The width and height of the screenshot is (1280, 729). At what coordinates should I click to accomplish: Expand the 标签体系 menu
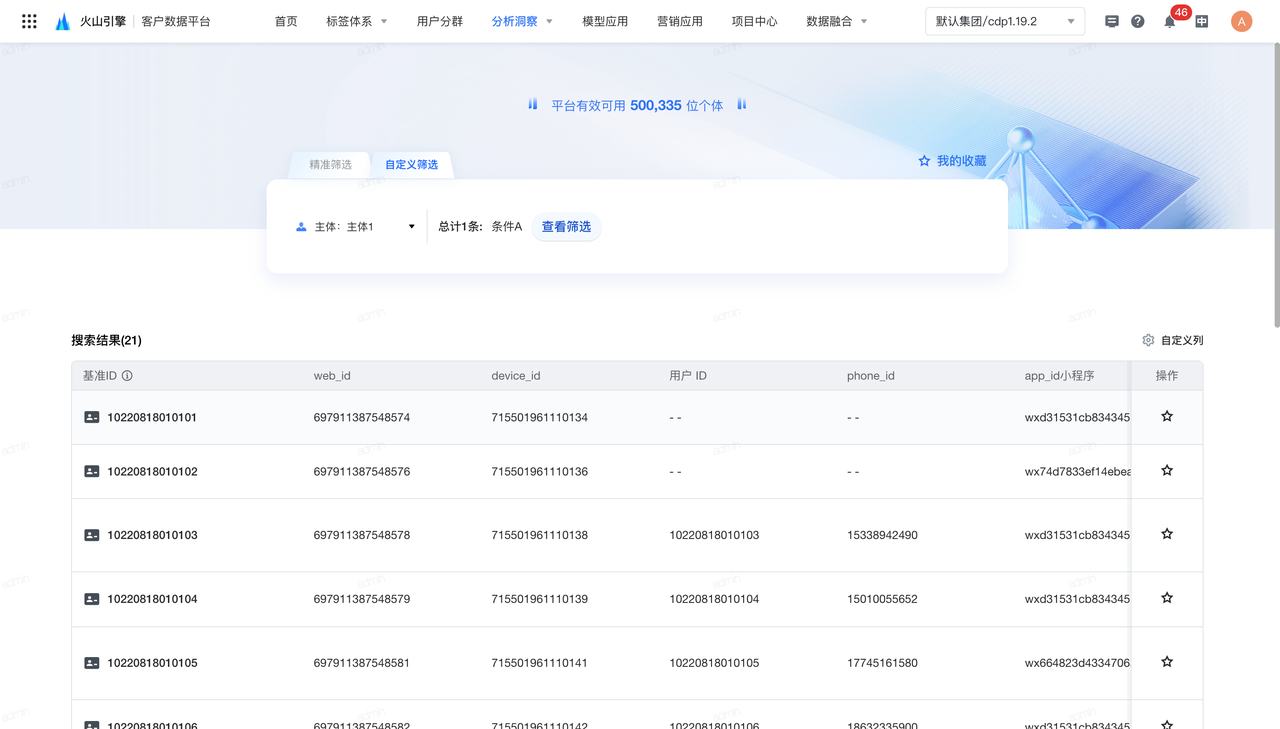click(x=357, y=21)
